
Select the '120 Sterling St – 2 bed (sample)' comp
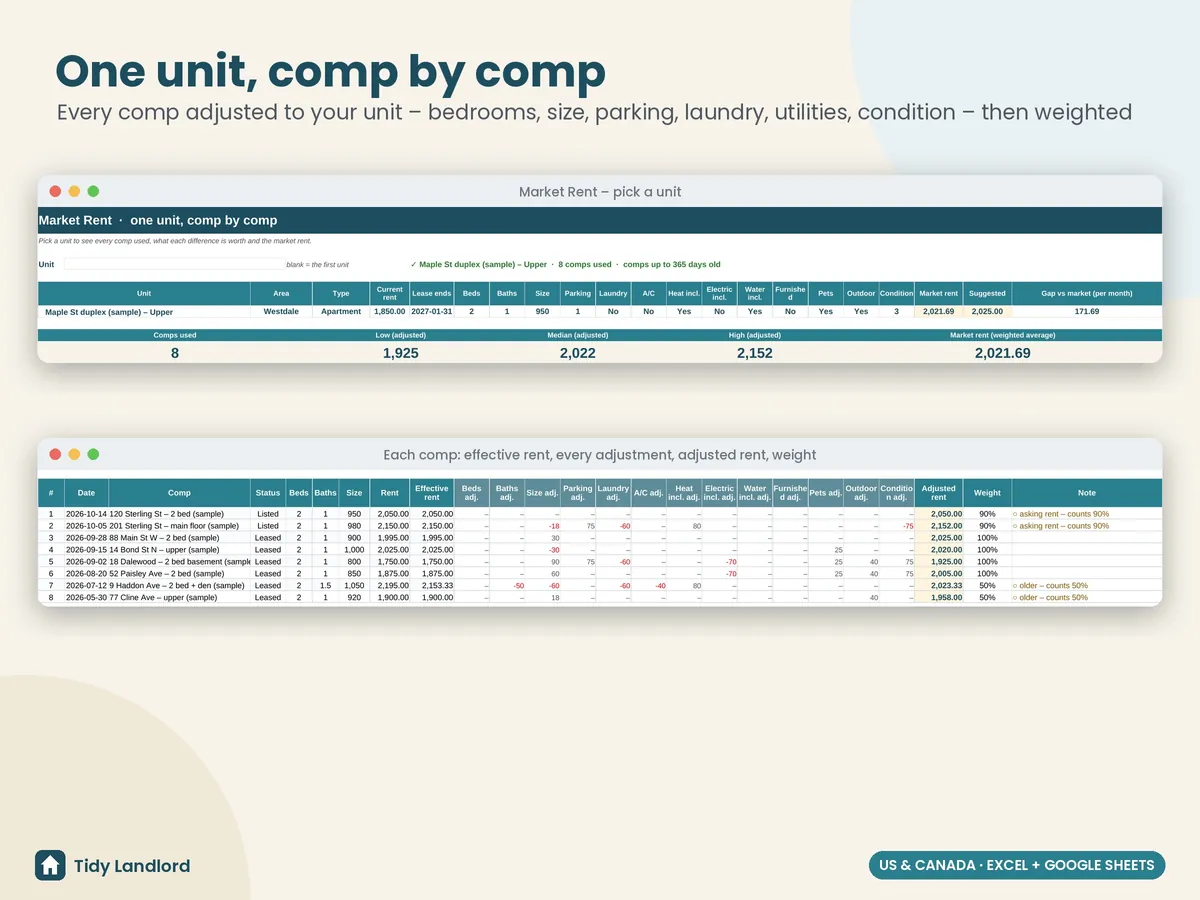coord(180,513)
